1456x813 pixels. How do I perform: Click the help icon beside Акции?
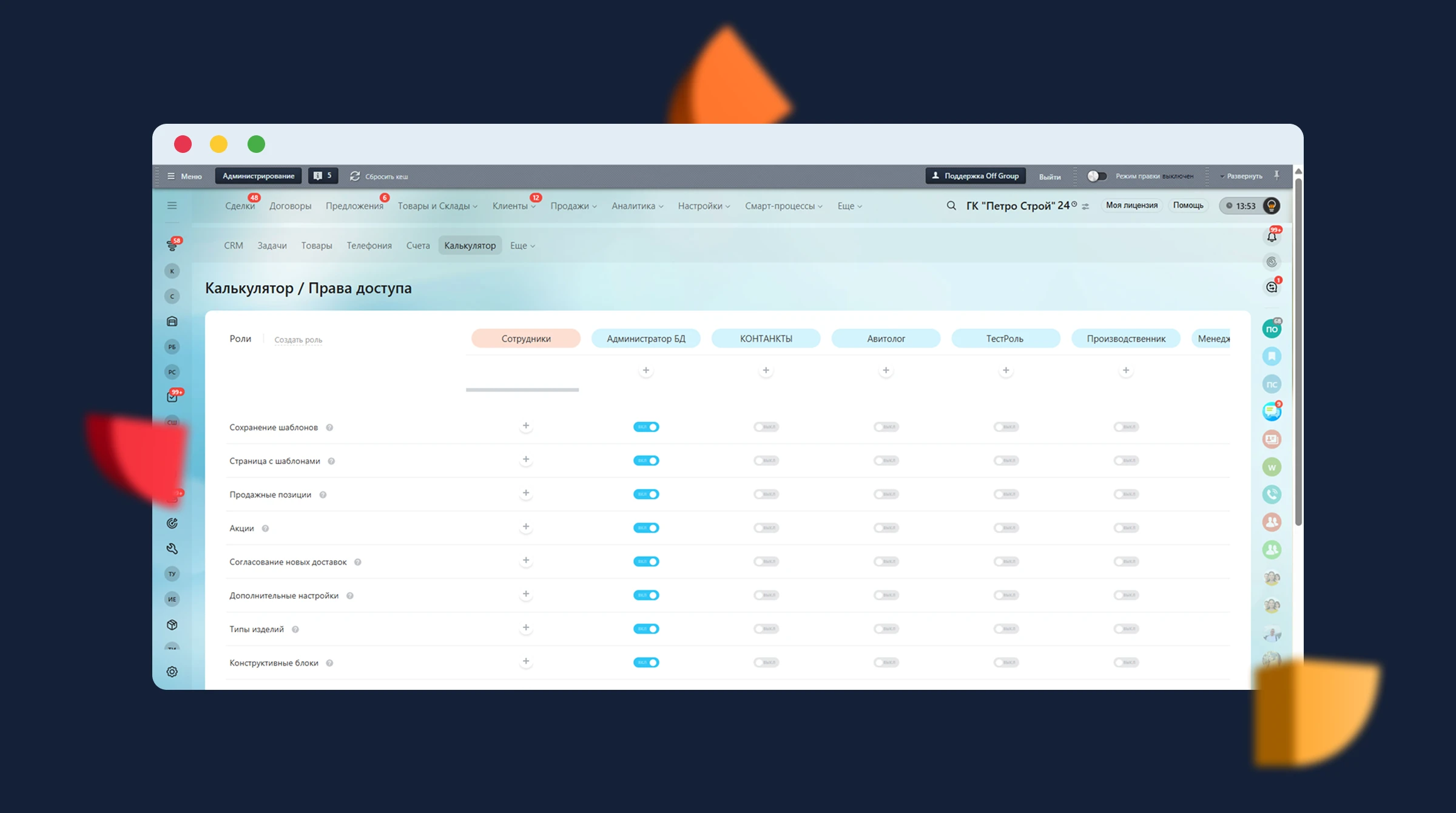point(265,528)
